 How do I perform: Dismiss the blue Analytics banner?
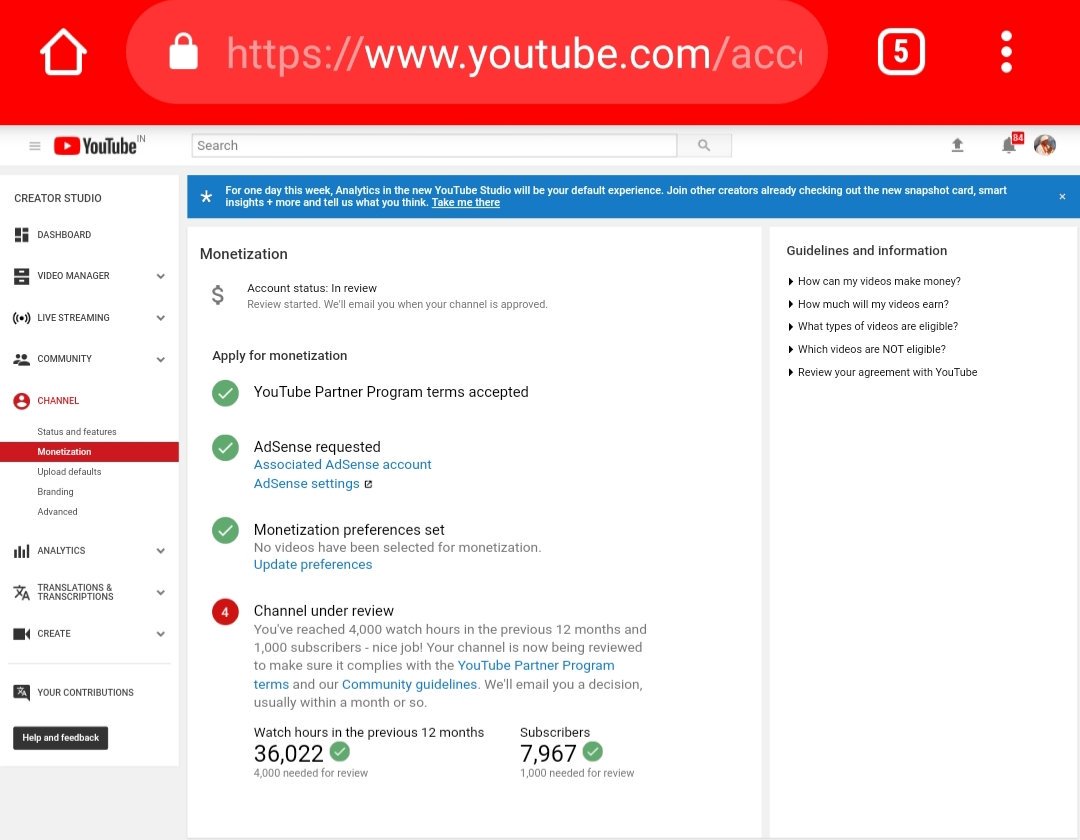(x=1062, y=197)
